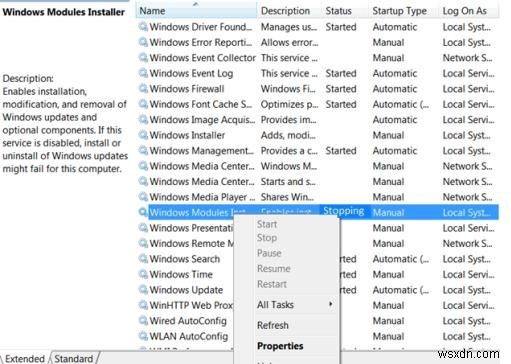The image size is (511, 364).
Task: Sort services by the Name column header
Action: coord(196,11)
